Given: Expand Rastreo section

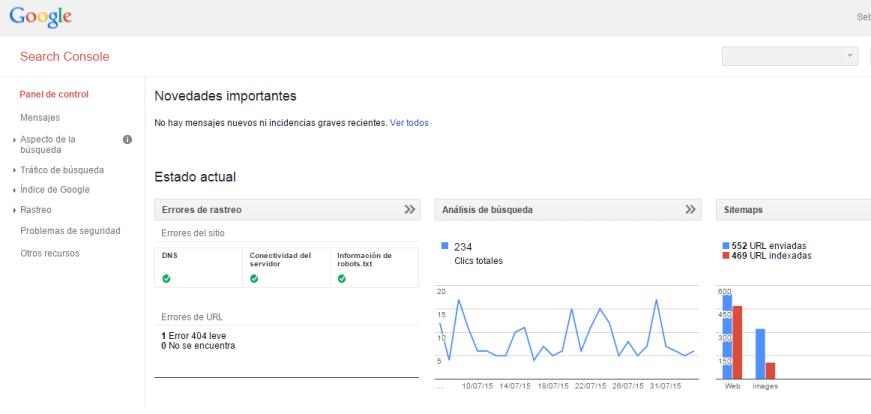Looking at the screenshot, I should 36,210.
